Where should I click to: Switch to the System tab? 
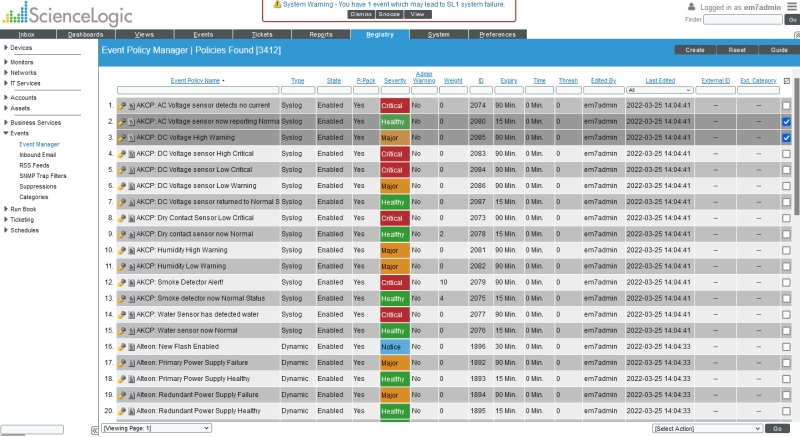pyautogui.click(x=439, y=35)
